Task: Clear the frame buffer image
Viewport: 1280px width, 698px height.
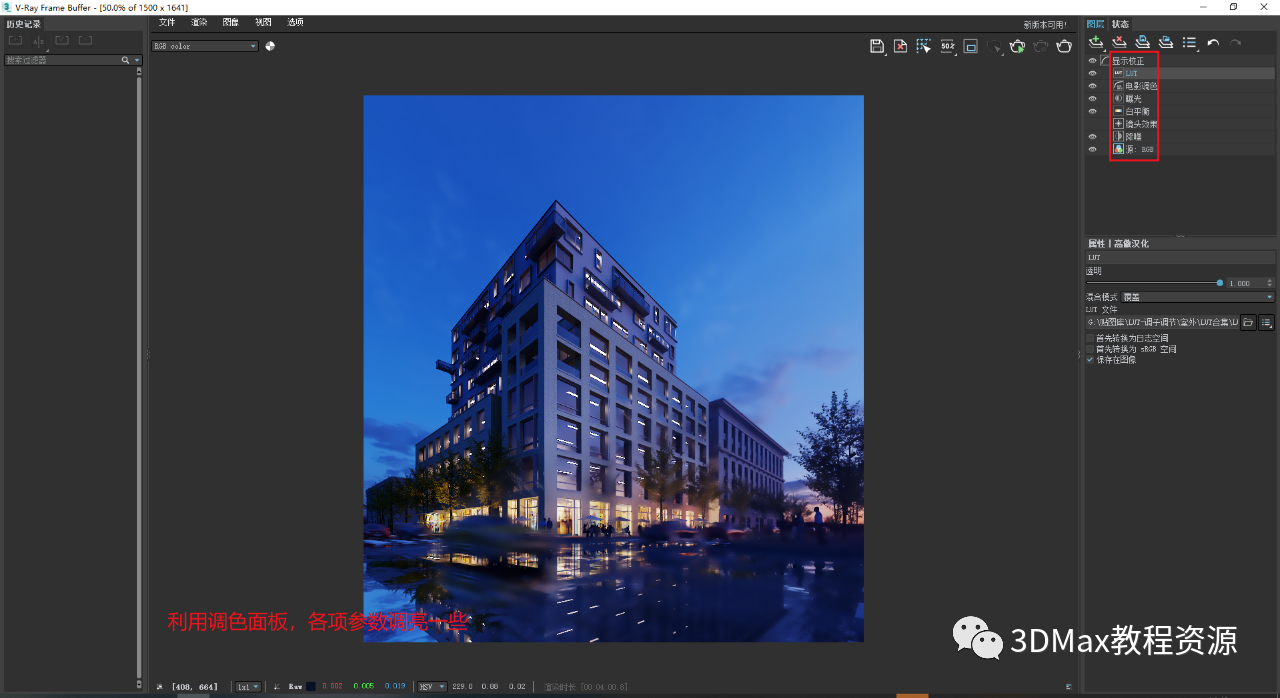Action: click(x=900, y=45)
